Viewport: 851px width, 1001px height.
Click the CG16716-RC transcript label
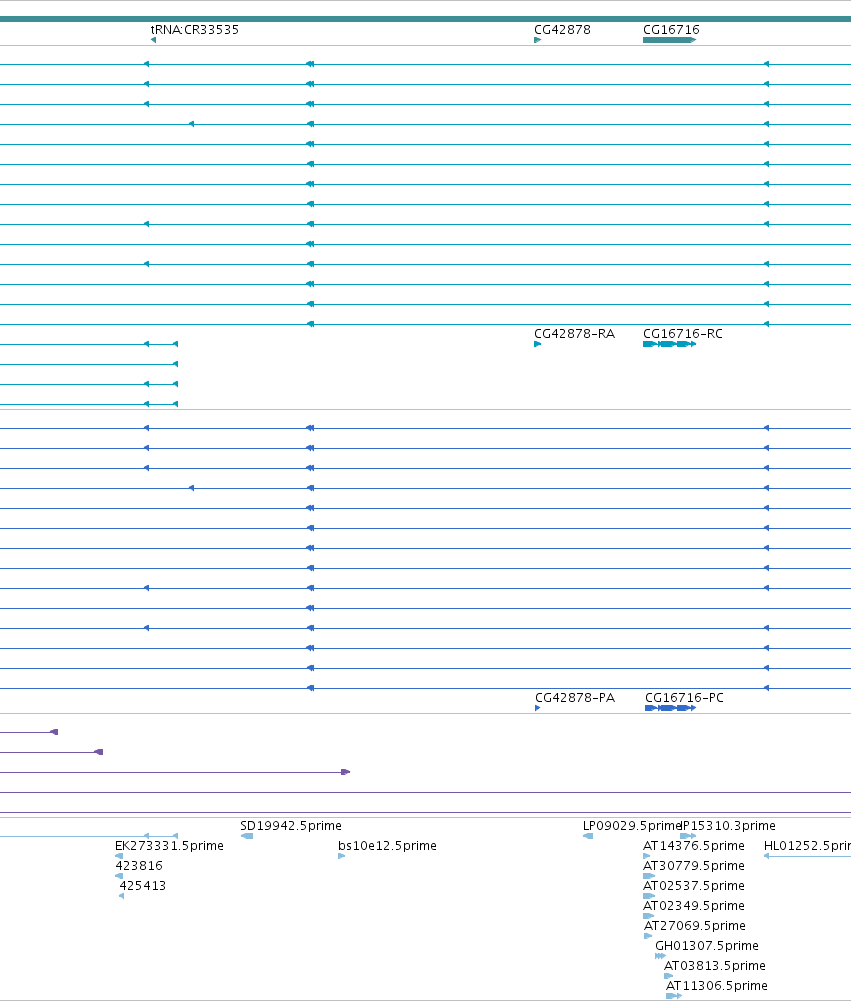(x=682, y=333)
